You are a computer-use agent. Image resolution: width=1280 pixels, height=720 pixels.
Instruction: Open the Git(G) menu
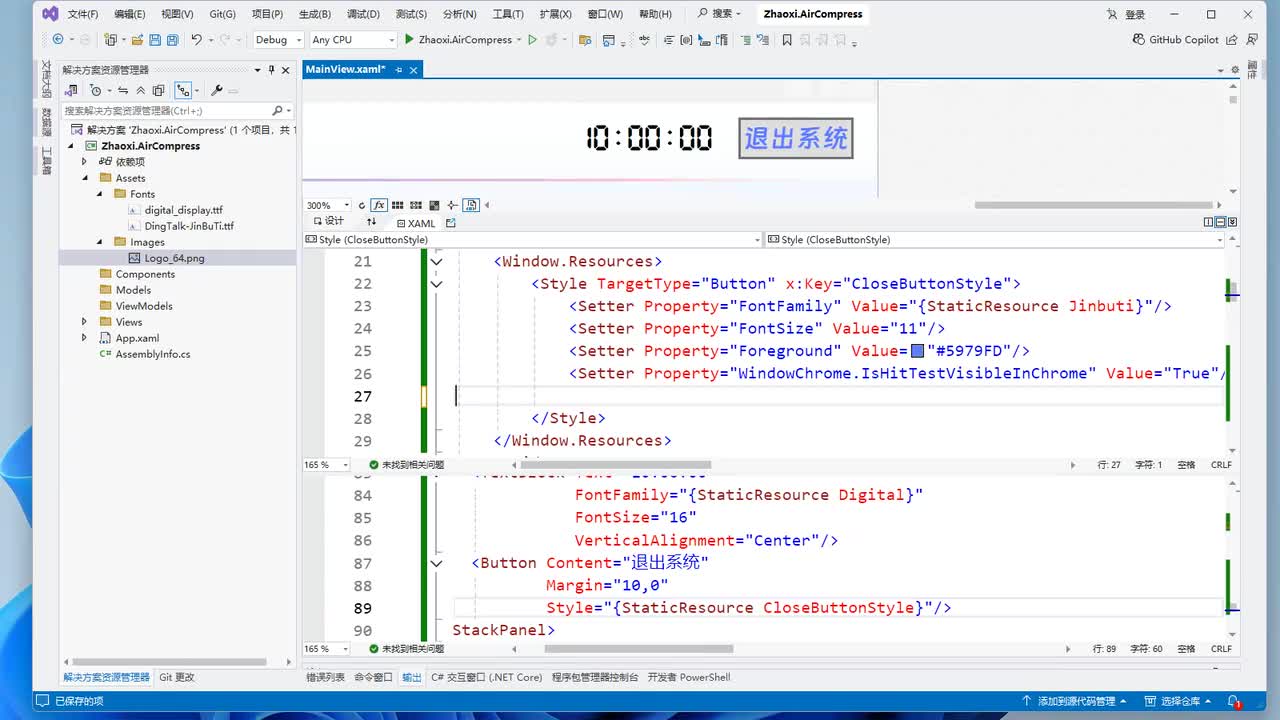(x=223, y=14)
